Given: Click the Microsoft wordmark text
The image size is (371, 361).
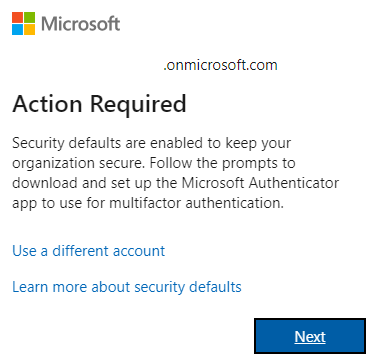Looking at the screenshot, I should point(80,24).
